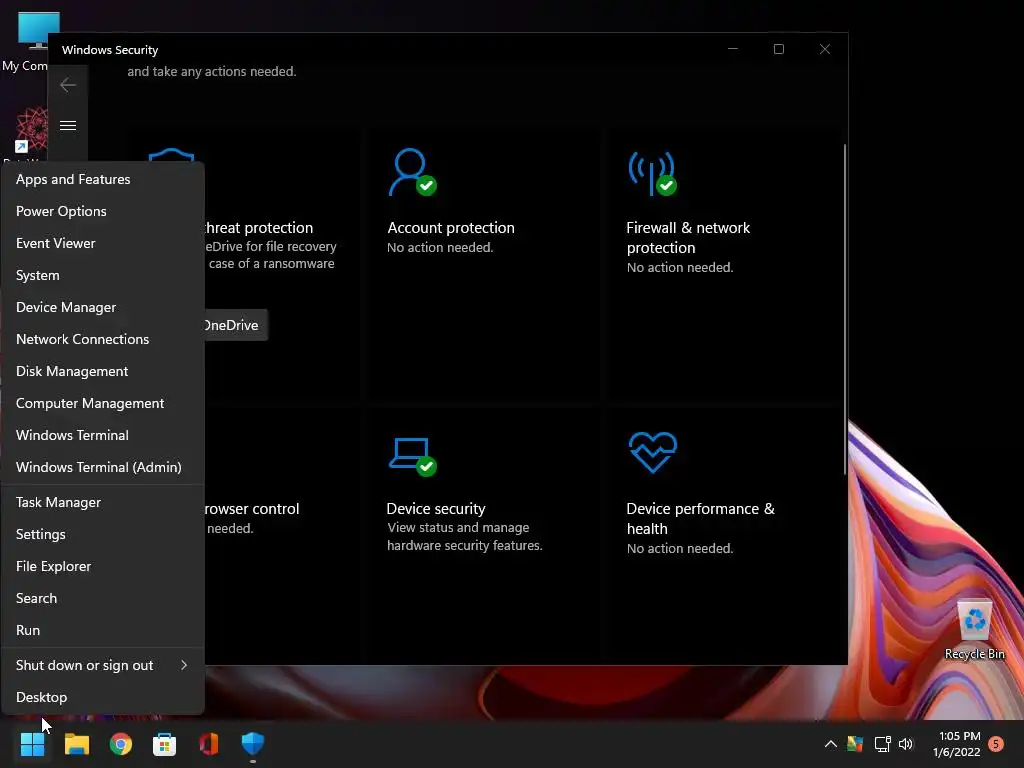Screen dimensions: 1024x768
Task: Close the Windows Security window
Action: pyautogui.click(x=825, y=49)
